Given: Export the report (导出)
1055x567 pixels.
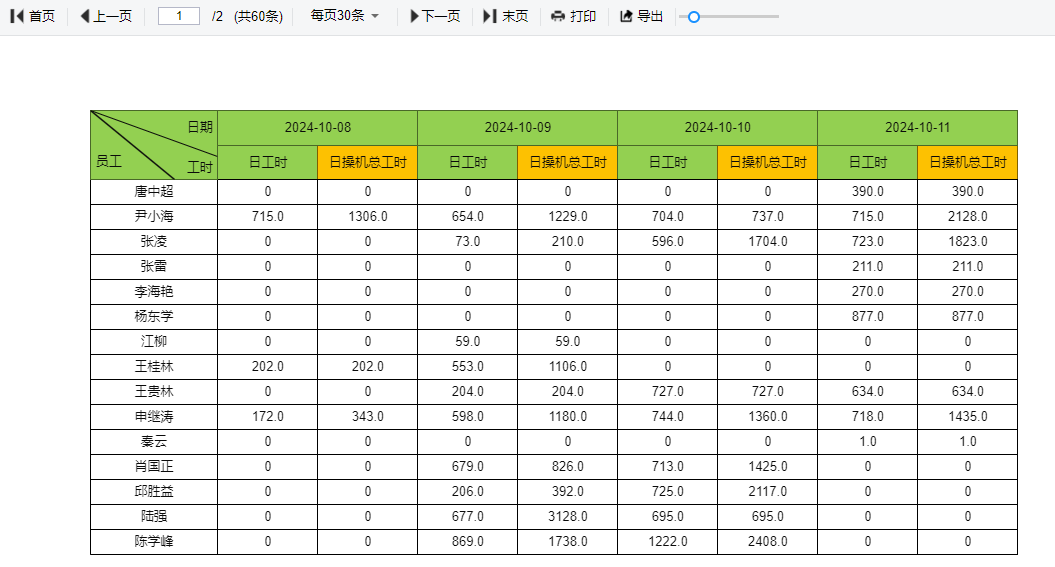Looking at the screenshot, I should (641, 16).
